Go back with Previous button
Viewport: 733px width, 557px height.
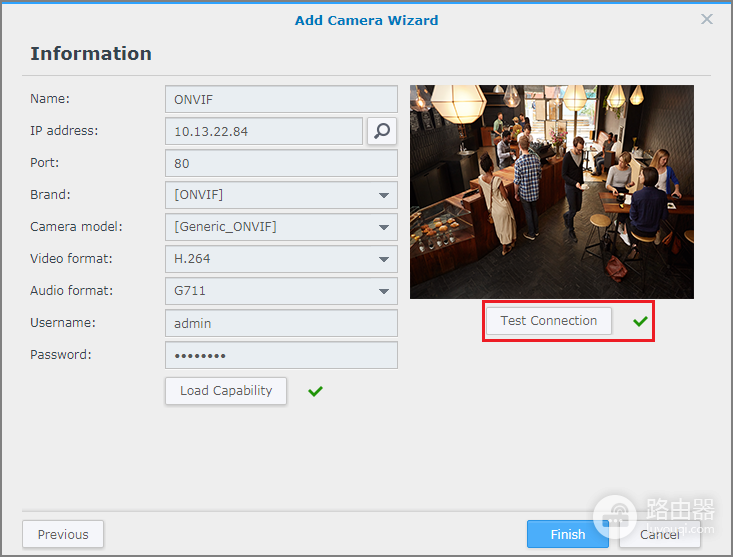(x=63, y=534)
